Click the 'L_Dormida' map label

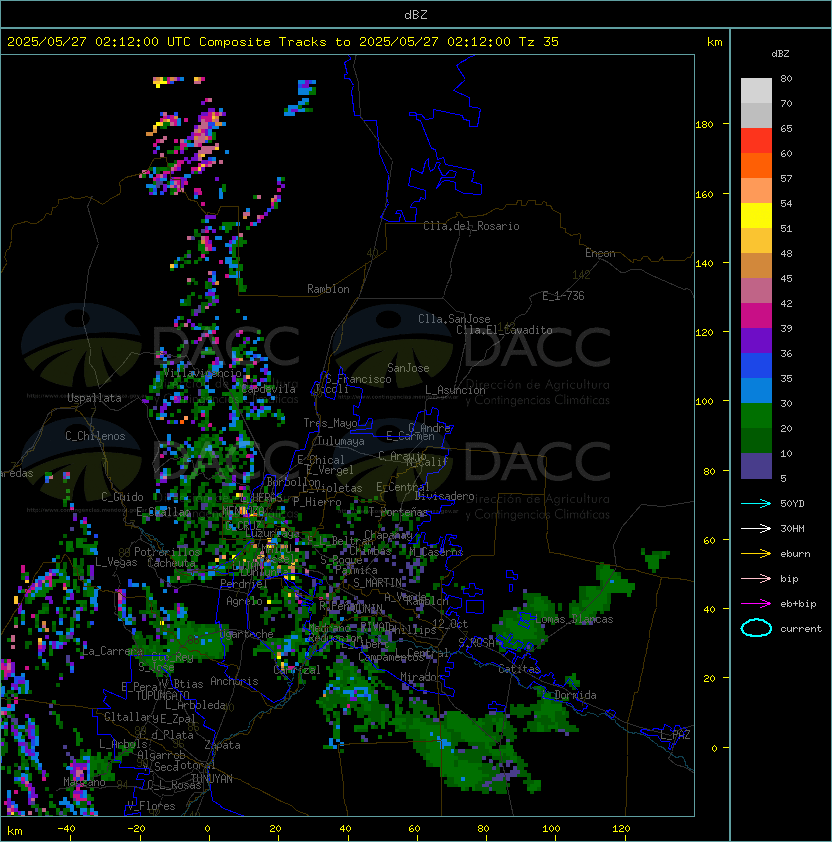570,695
